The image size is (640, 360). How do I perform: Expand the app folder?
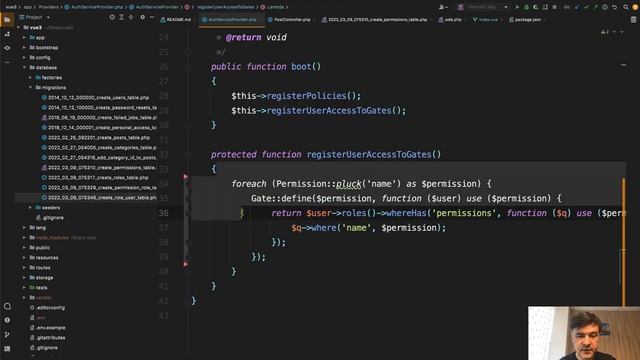pos(24,38)
